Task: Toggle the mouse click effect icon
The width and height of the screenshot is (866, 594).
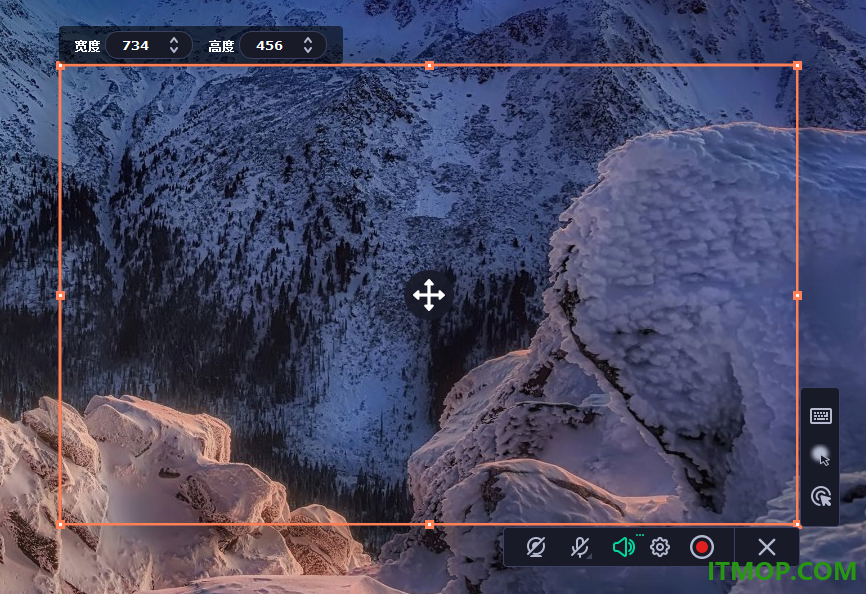Action: tap(821, 496)
